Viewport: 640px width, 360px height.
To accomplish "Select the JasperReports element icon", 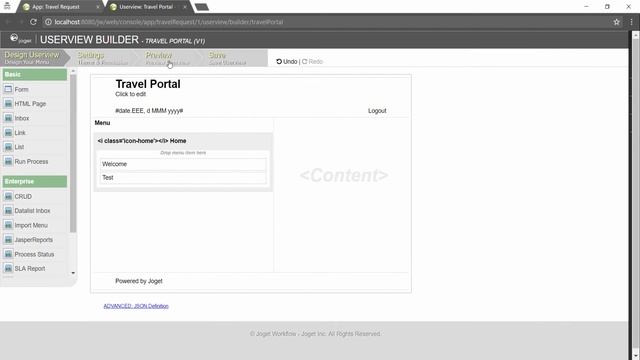I will (x=8, y=240).
